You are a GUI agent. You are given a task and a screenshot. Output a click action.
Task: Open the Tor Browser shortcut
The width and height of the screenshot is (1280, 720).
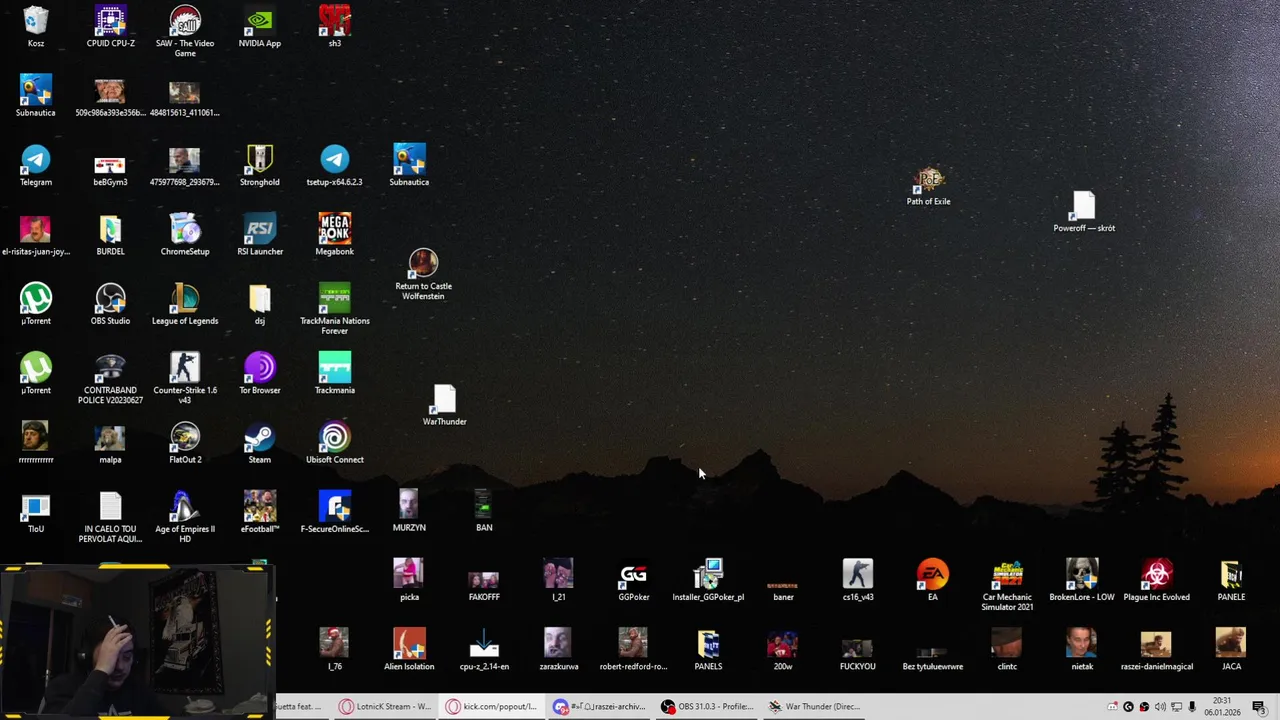(x=260, y=373)
